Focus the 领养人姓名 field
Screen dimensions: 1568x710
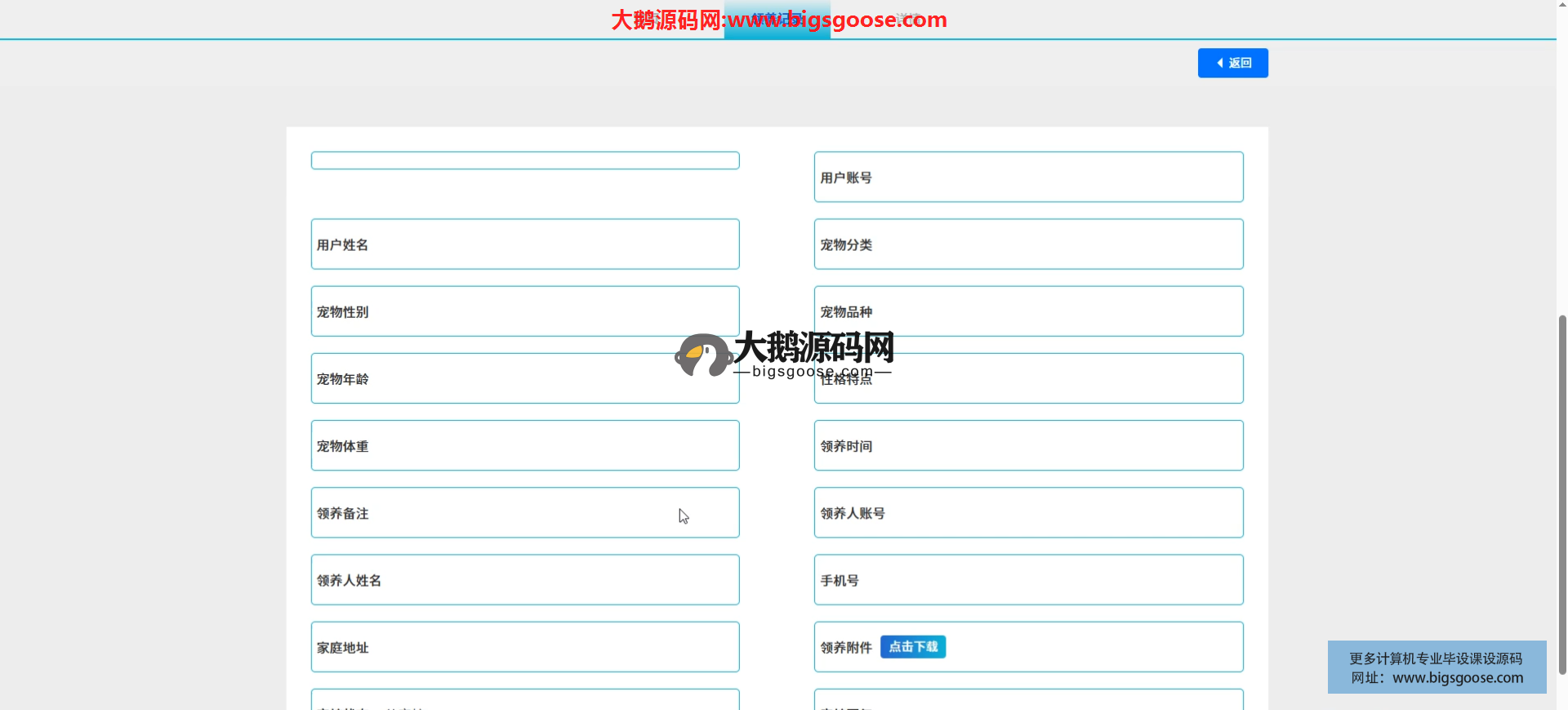click(x=524, y=580)
